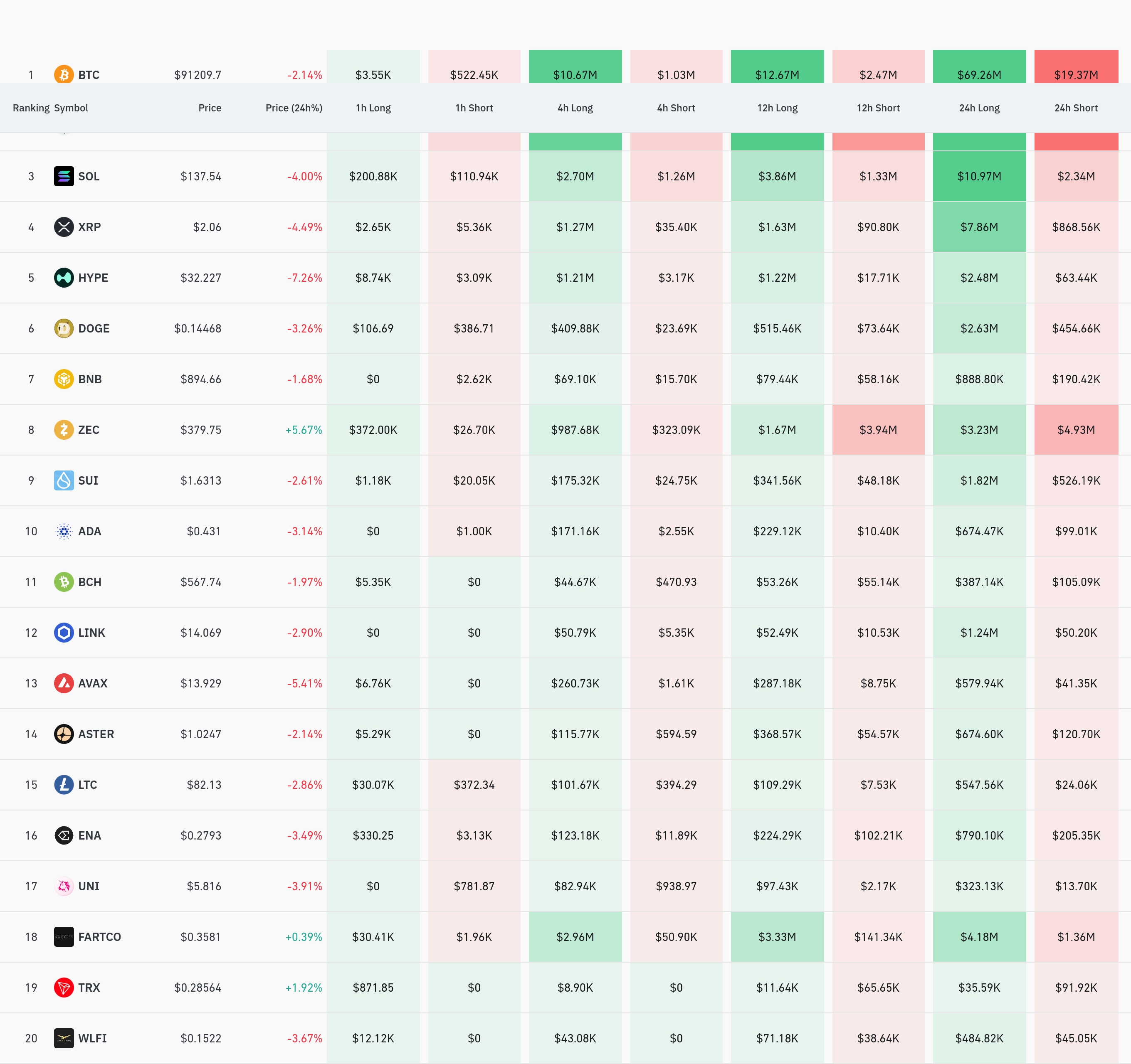Click the Zcash ZEC coin icon
Viewport: 1131px width, 1064px height.
pyautogui.click(x=64, y=430)
